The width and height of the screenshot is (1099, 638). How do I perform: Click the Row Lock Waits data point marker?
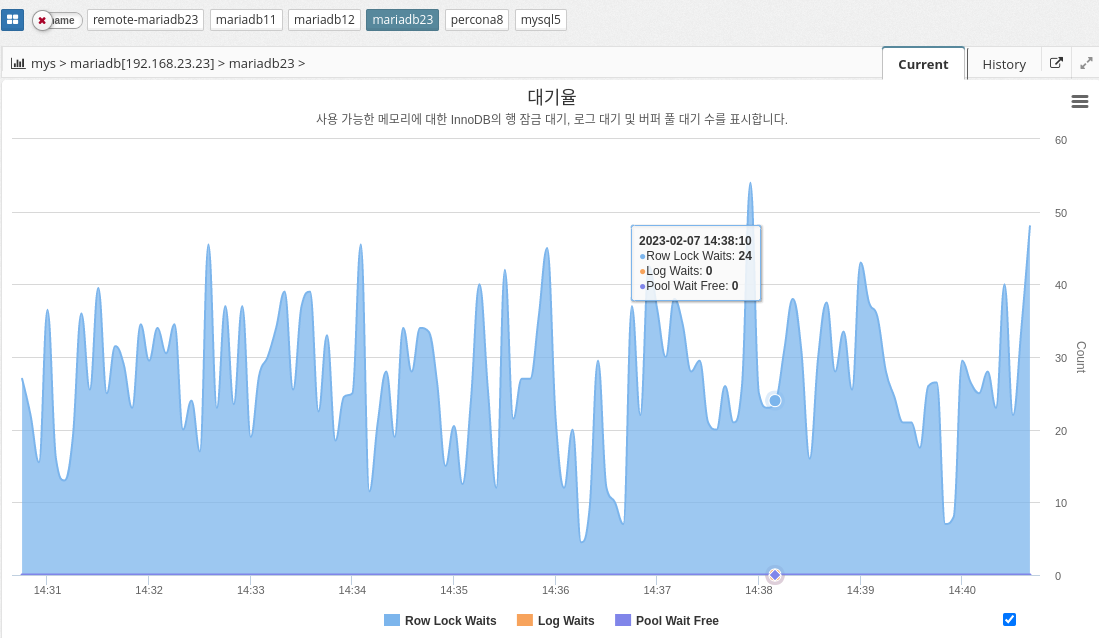tap(774, 400)
